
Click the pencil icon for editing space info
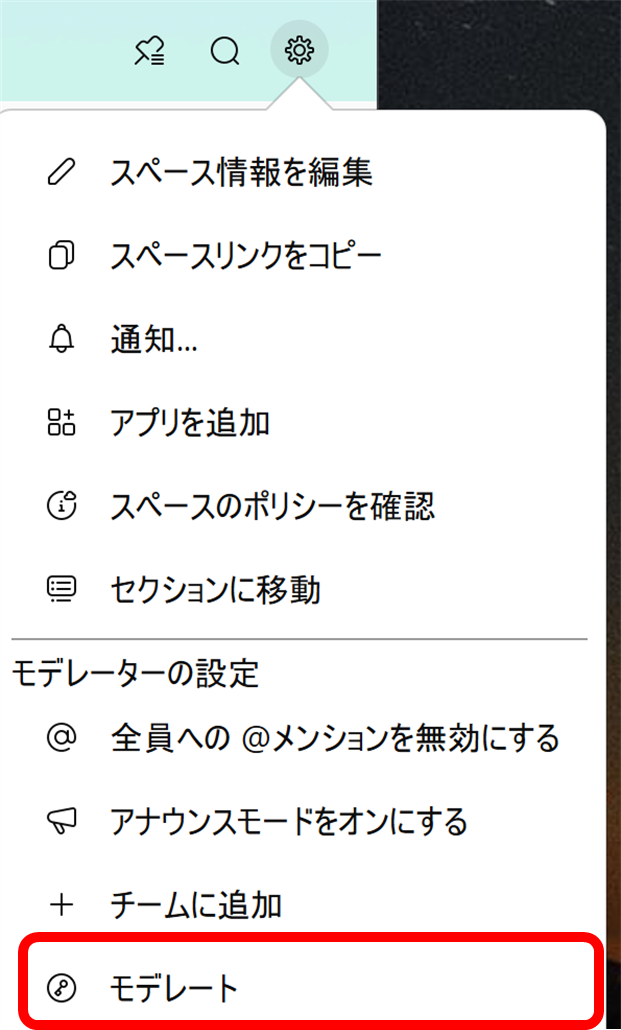62,172
